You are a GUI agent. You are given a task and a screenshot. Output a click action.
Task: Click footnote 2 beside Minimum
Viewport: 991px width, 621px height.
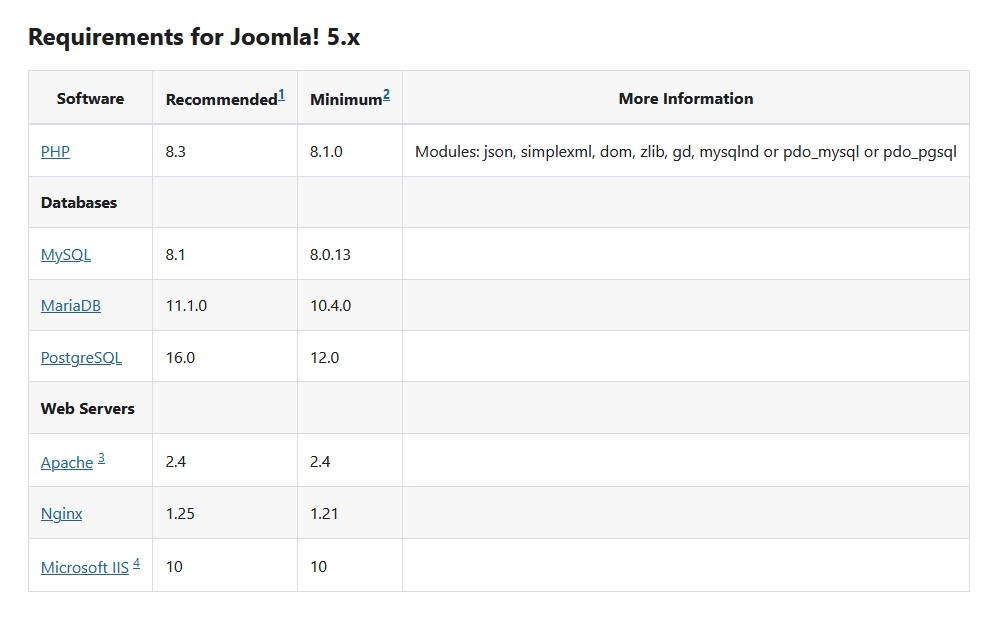386,95
